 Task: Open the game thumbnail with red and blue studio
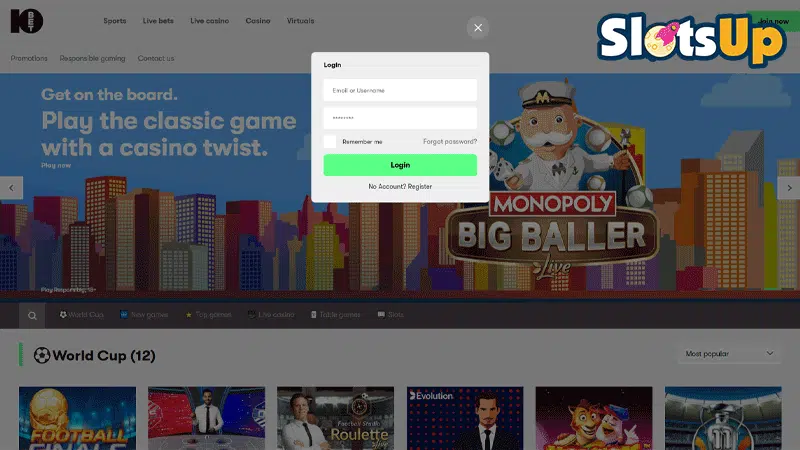207,418
